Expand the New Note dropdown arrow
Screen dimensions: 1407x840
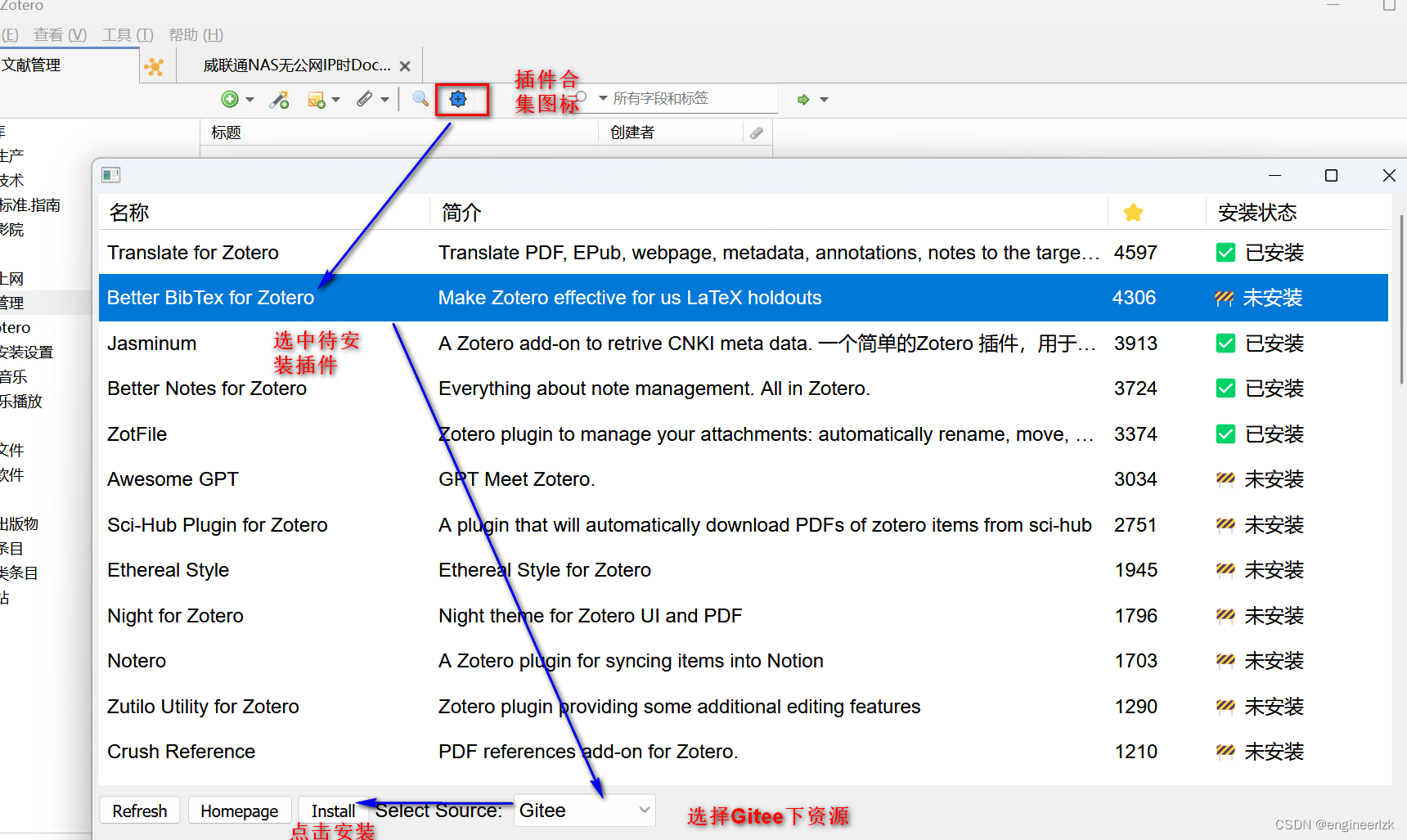[x=335, y=100]
